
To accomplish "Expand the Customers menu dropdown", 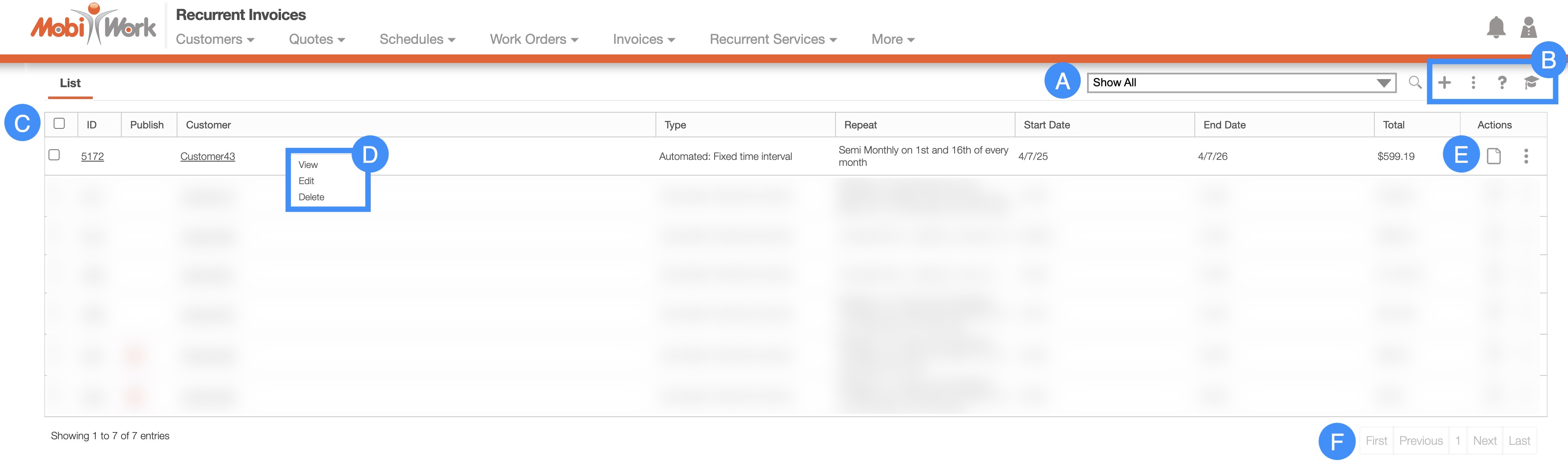I will pos(215,40).
